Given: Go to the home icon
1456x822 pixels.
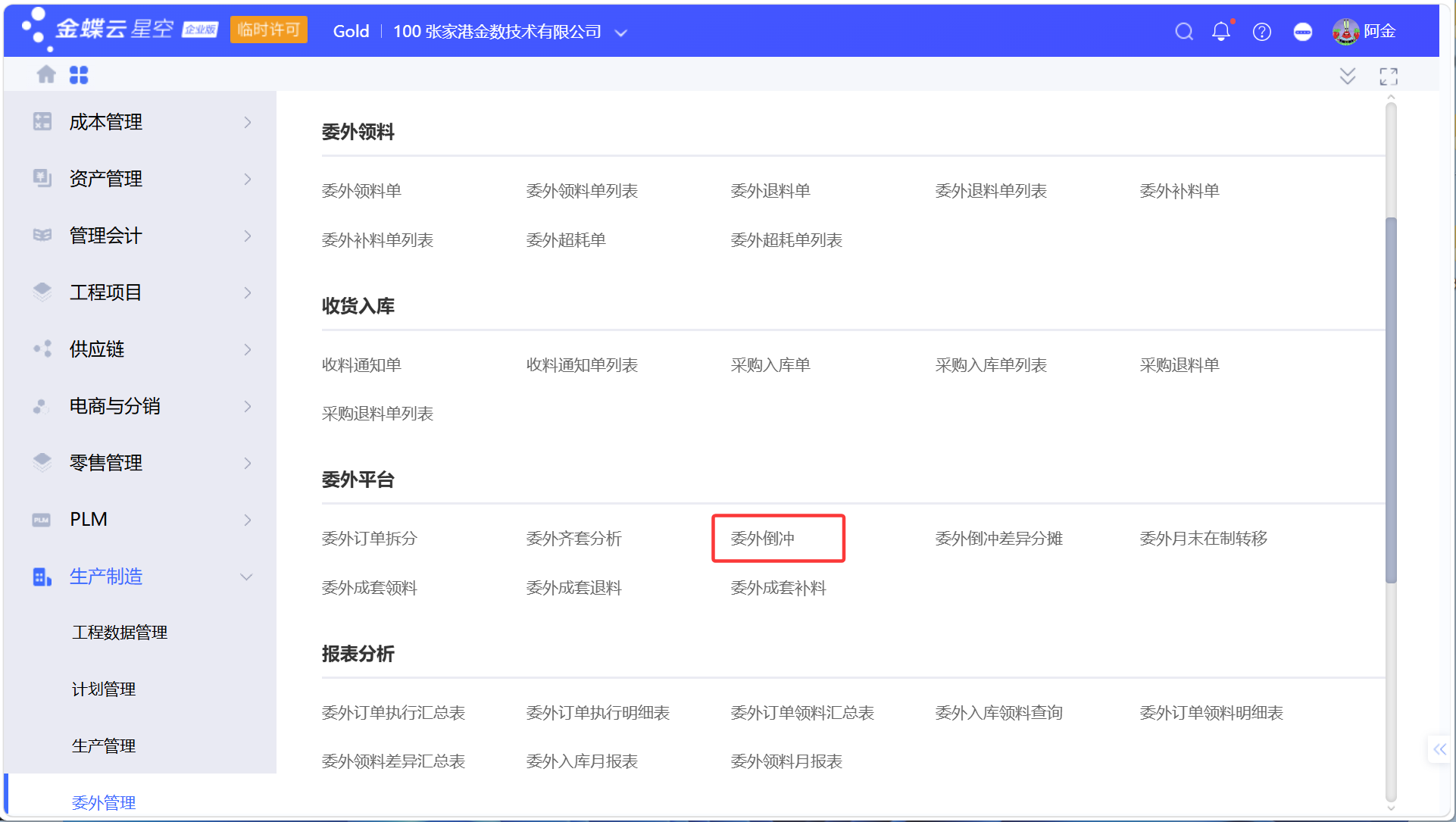Looking at the screenshot, I should (x=46, y=74).
